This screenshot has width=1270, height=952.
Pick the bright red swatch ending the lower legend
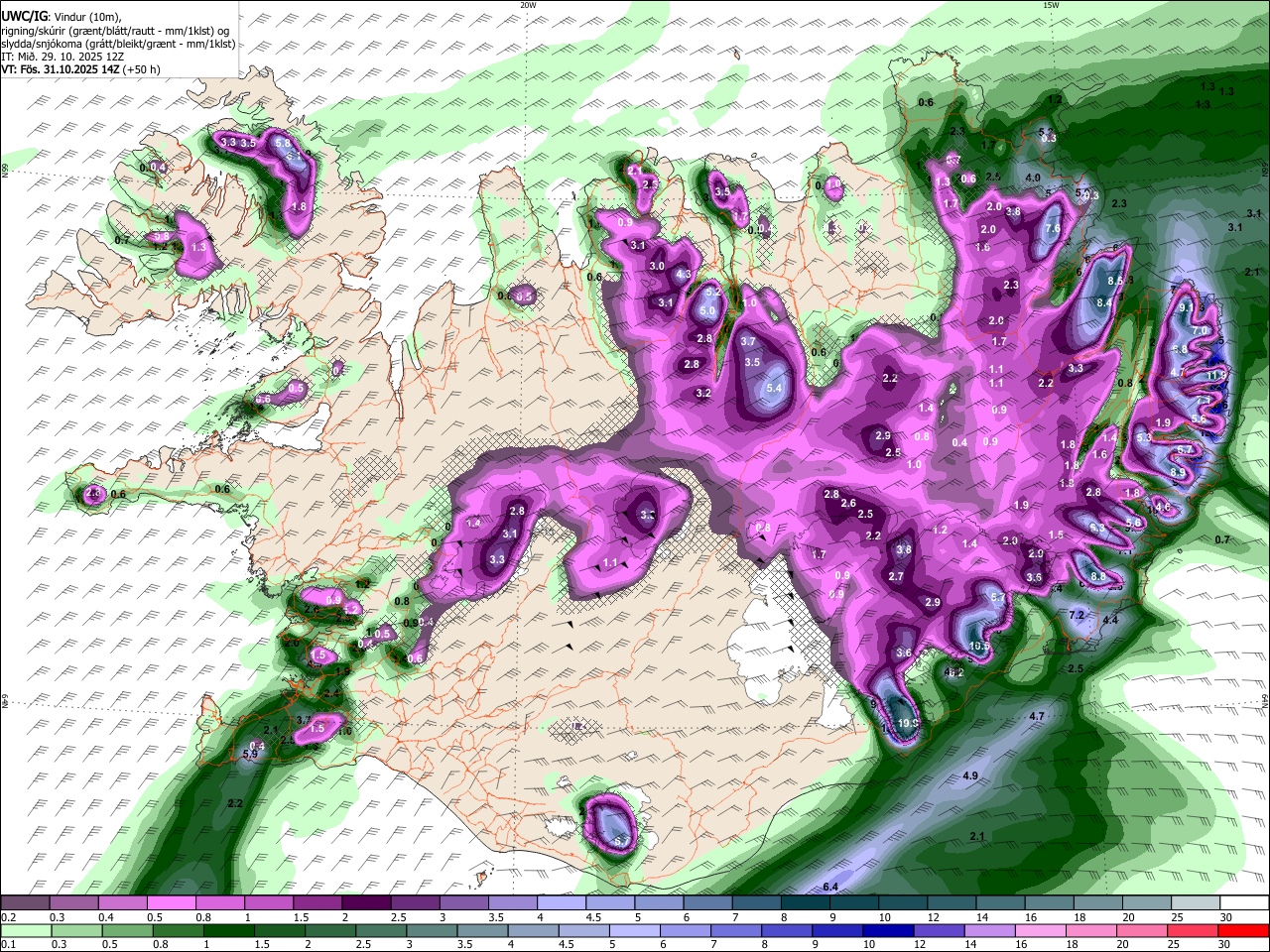(1243, 930)
